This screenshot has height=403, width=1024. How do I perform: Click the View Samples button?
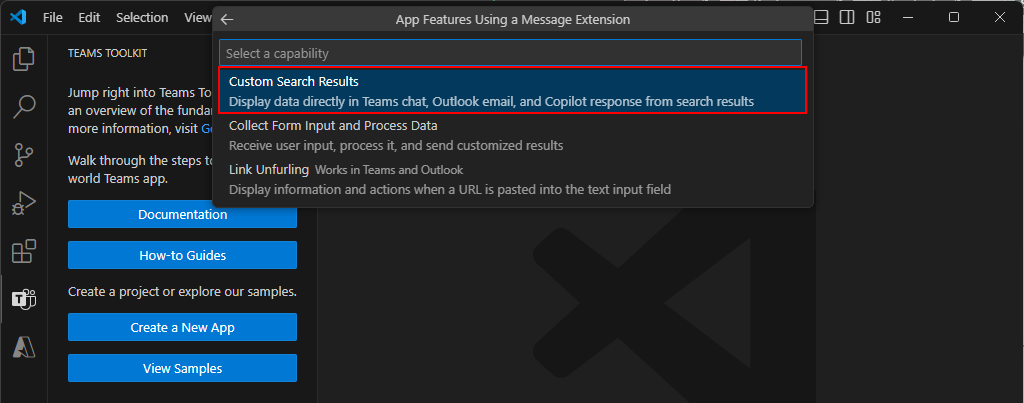(182, 368)
